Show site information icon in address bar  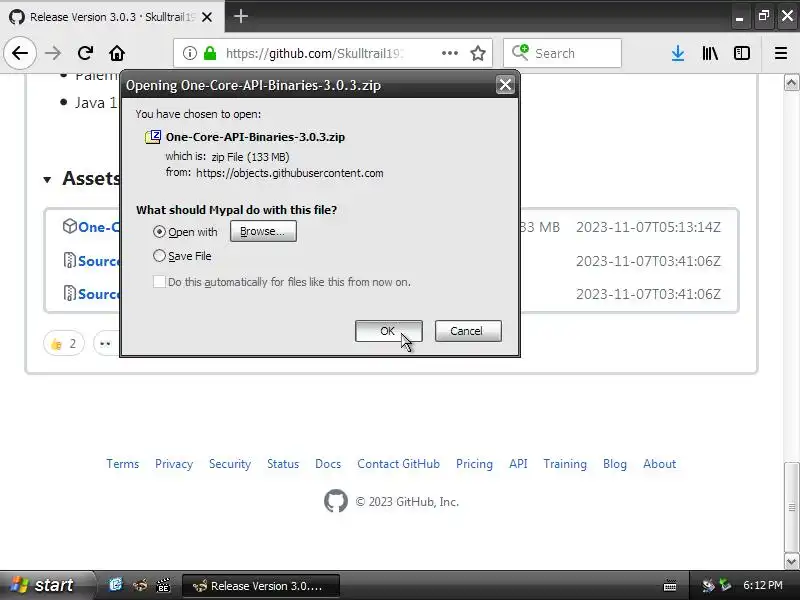pos(189,53)
